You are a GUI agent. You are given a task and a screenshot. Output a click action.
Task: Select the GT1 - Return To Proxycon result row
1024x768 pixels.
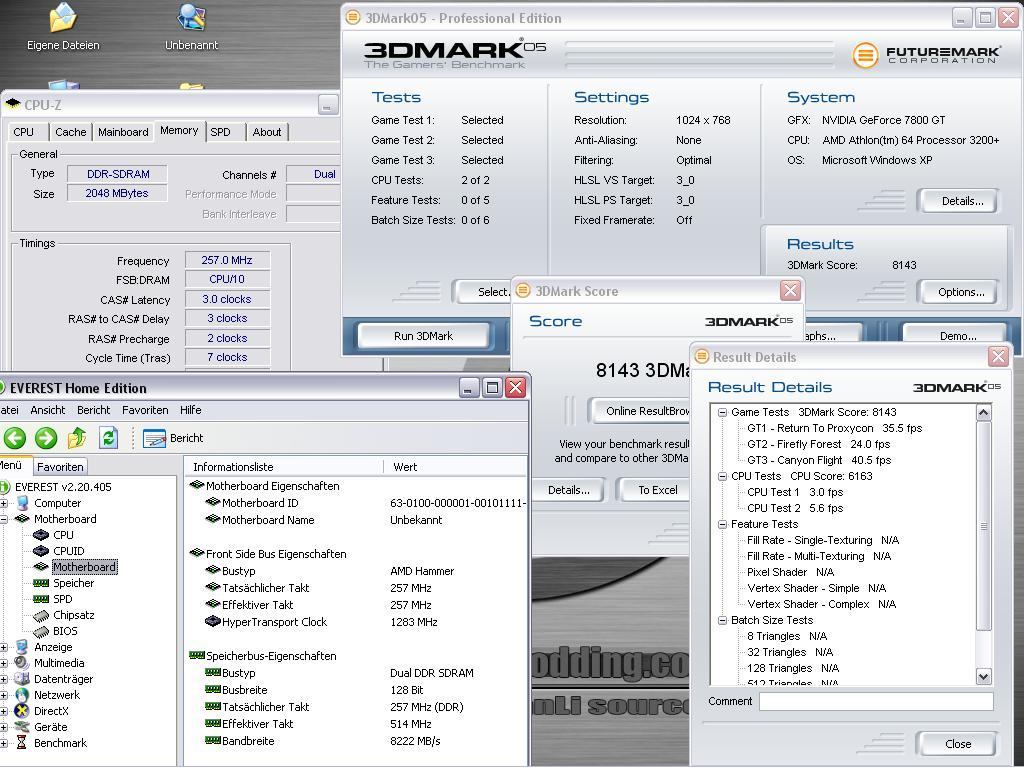point(834,428)
